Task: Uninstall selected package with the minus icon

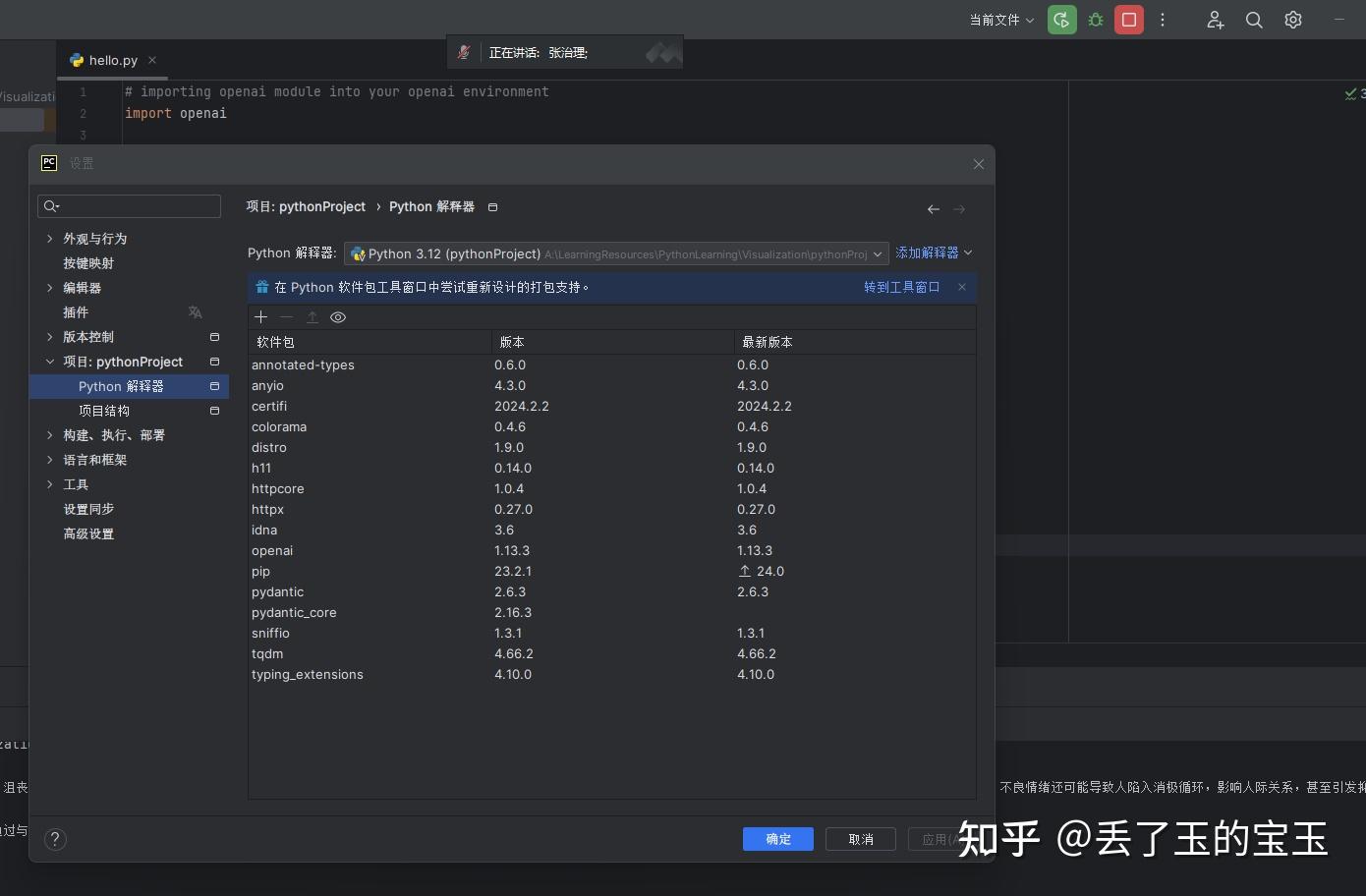Action: coord(286,316)
